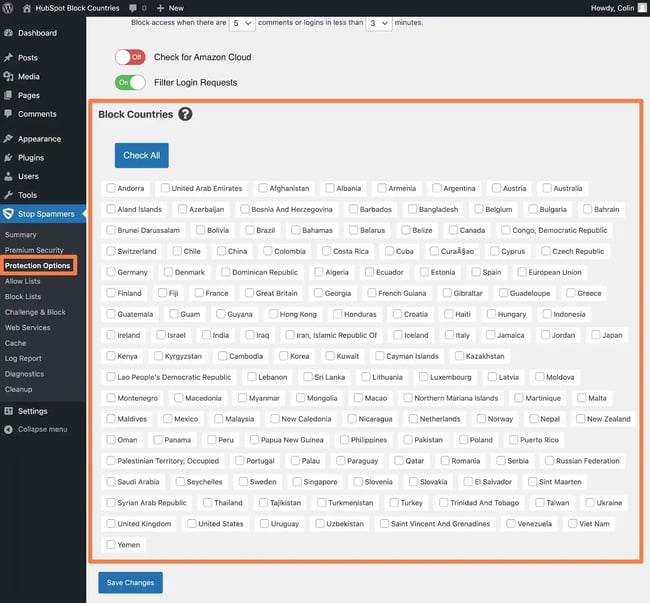
Task: Click the user avatar next to Howdy, Colin
Action: 642,8
